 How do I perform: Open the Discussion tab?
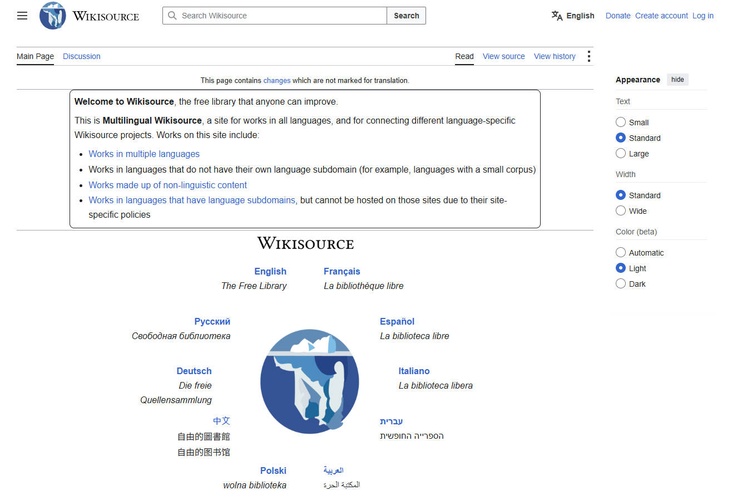pyautogui.click(x=81, y=56)
